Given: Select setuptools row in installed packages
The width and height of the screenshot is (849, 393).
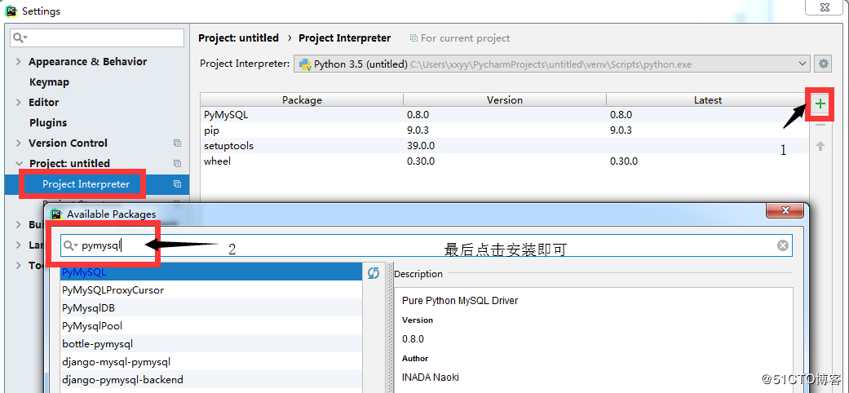Looking at the screenshot, I should [505, 146].
